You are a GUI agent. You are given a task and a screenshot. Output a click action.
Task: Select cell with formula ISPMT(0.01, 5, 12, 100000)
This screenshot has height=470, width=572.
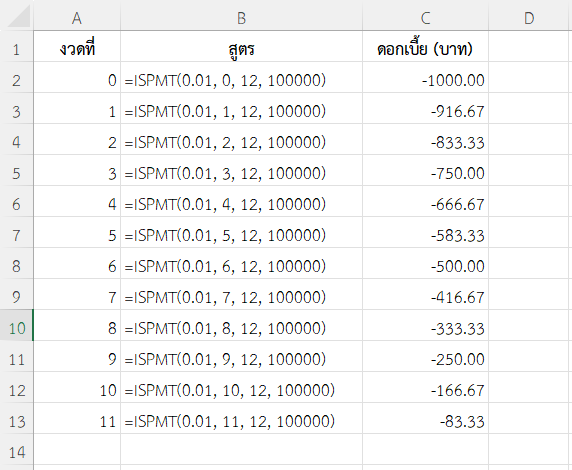tap(241, 232)
